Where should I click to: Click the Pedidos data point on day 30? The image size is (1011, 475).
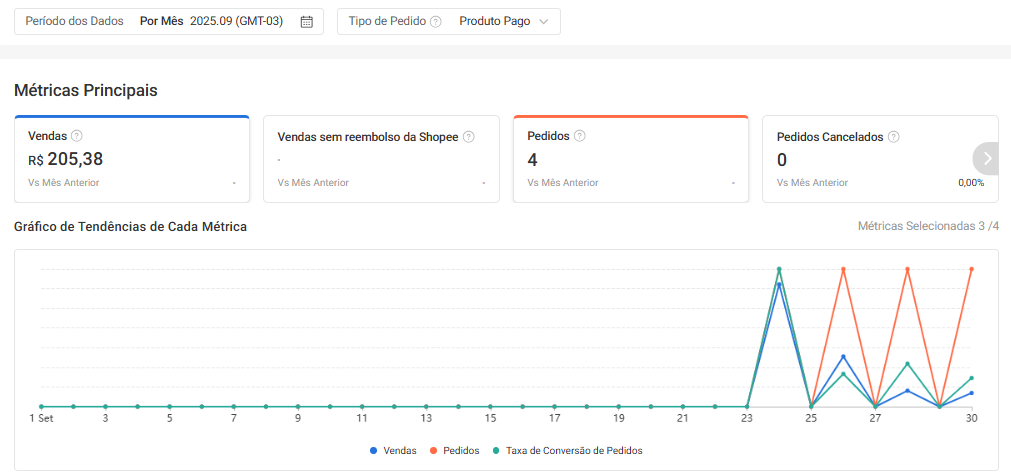pyautogui.click(x=971, y=269)
